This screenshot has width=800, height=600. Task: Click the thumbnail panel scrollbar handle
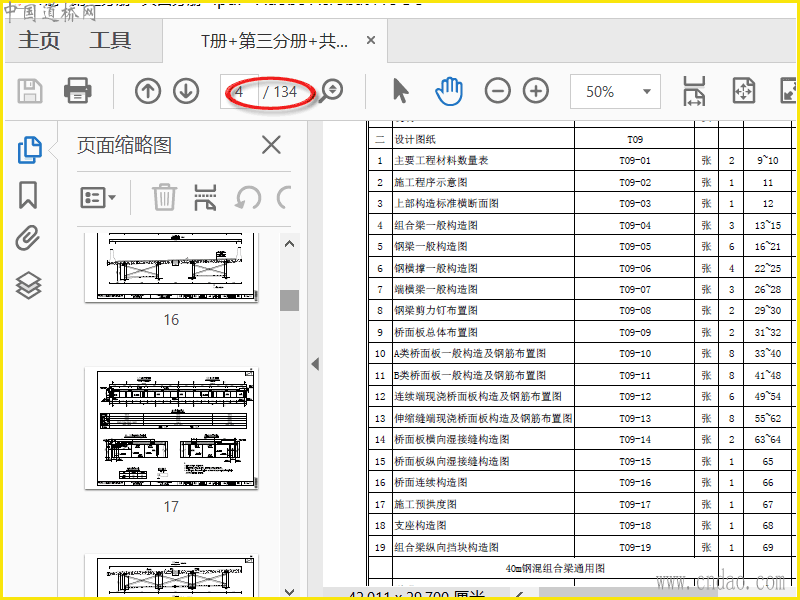coord(289,300)
